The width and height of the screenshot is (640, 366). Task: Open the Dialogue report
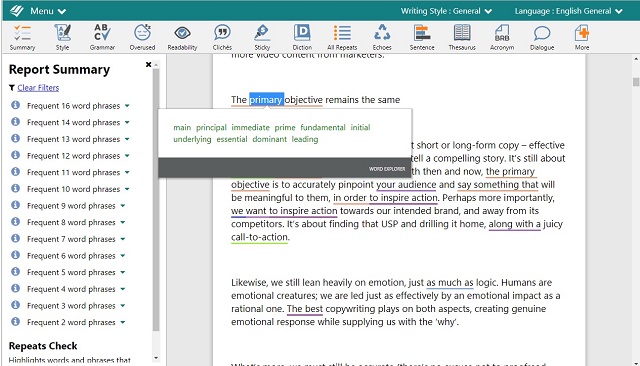542,37
